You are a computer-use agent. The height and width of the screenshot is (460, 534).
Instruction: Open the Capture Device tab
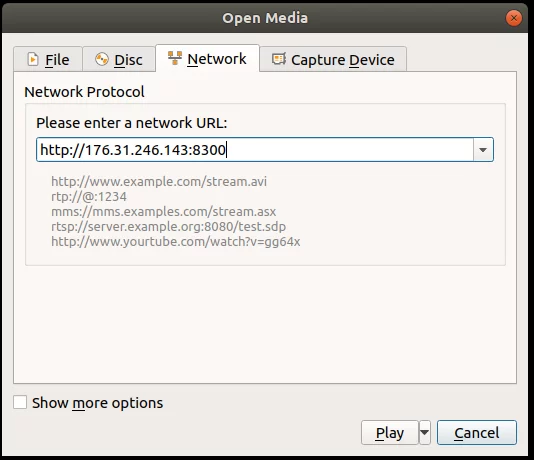click(x=333, y=59)
